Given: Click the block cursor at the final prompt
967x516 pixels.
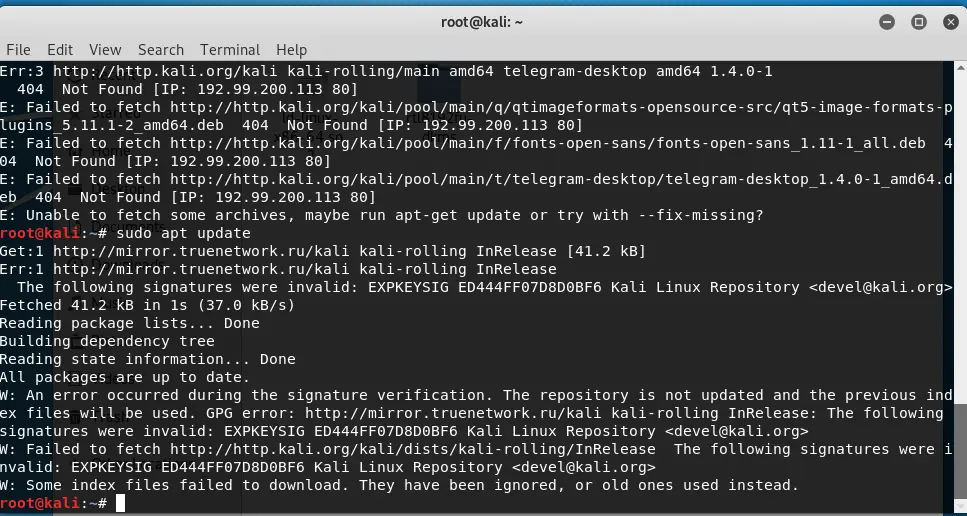Looking at the screenshot, I should click(120, 504).
